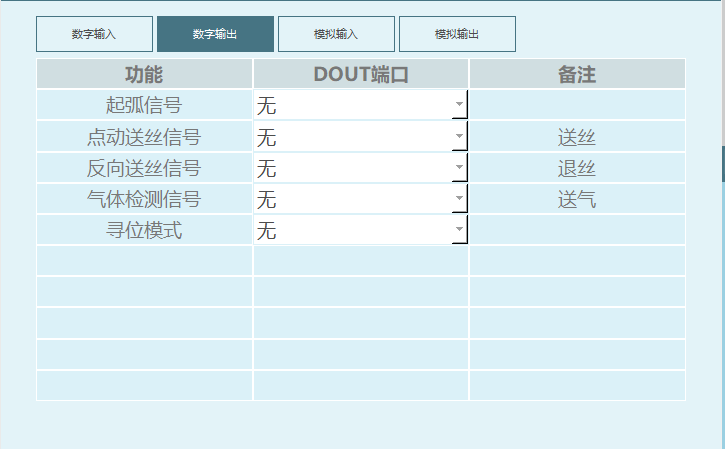Image resolution: width=725 pixels, height=449 pixels.
Task: Click the 送气 remark cell
Action: click(577, 199)
